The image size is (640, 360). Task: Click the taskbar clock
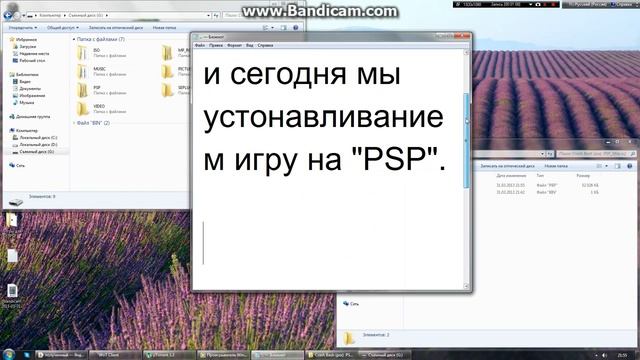tap(622, 355)
